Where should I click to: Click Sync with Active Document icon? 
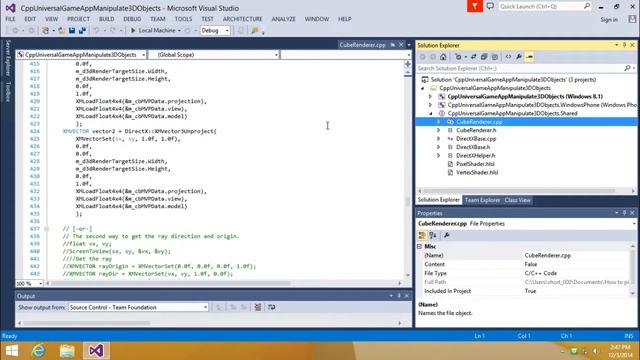pyautogui.click(x=473, y=57)
